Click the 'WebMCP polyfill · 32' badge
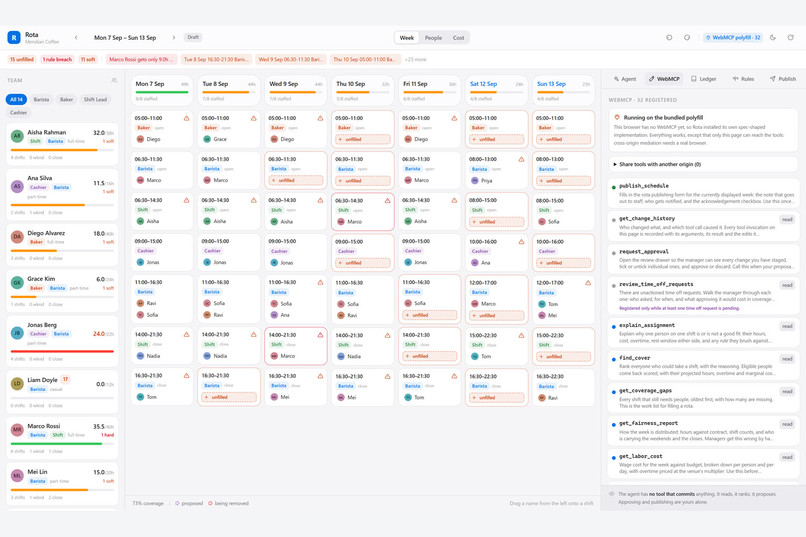This screenshot has height=537, width=806. tap(733, 38)
